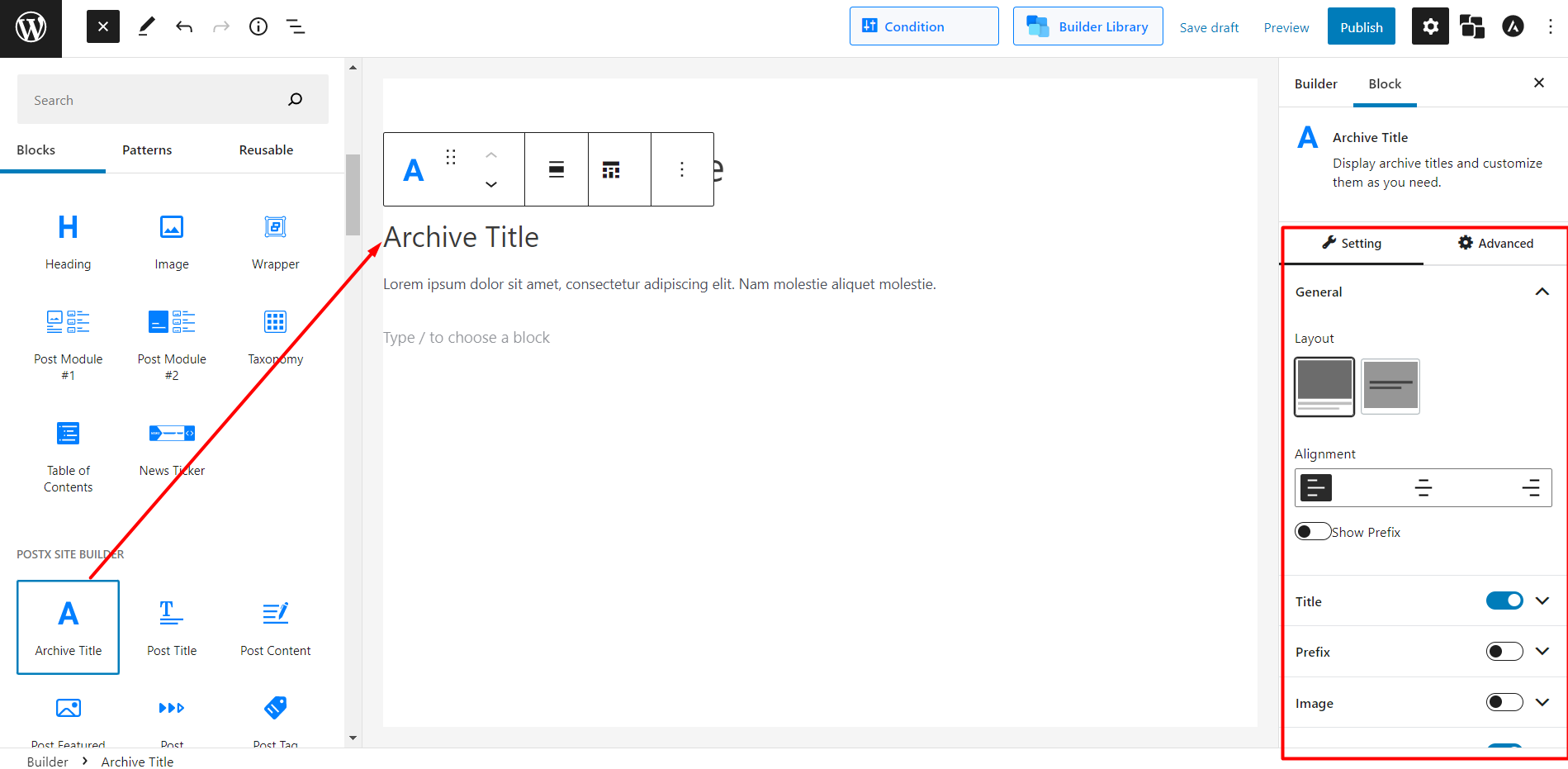Viewport: 1568px width, 769px height.
Task: Insert the Post Content block
Action: (x=276, y=628)
